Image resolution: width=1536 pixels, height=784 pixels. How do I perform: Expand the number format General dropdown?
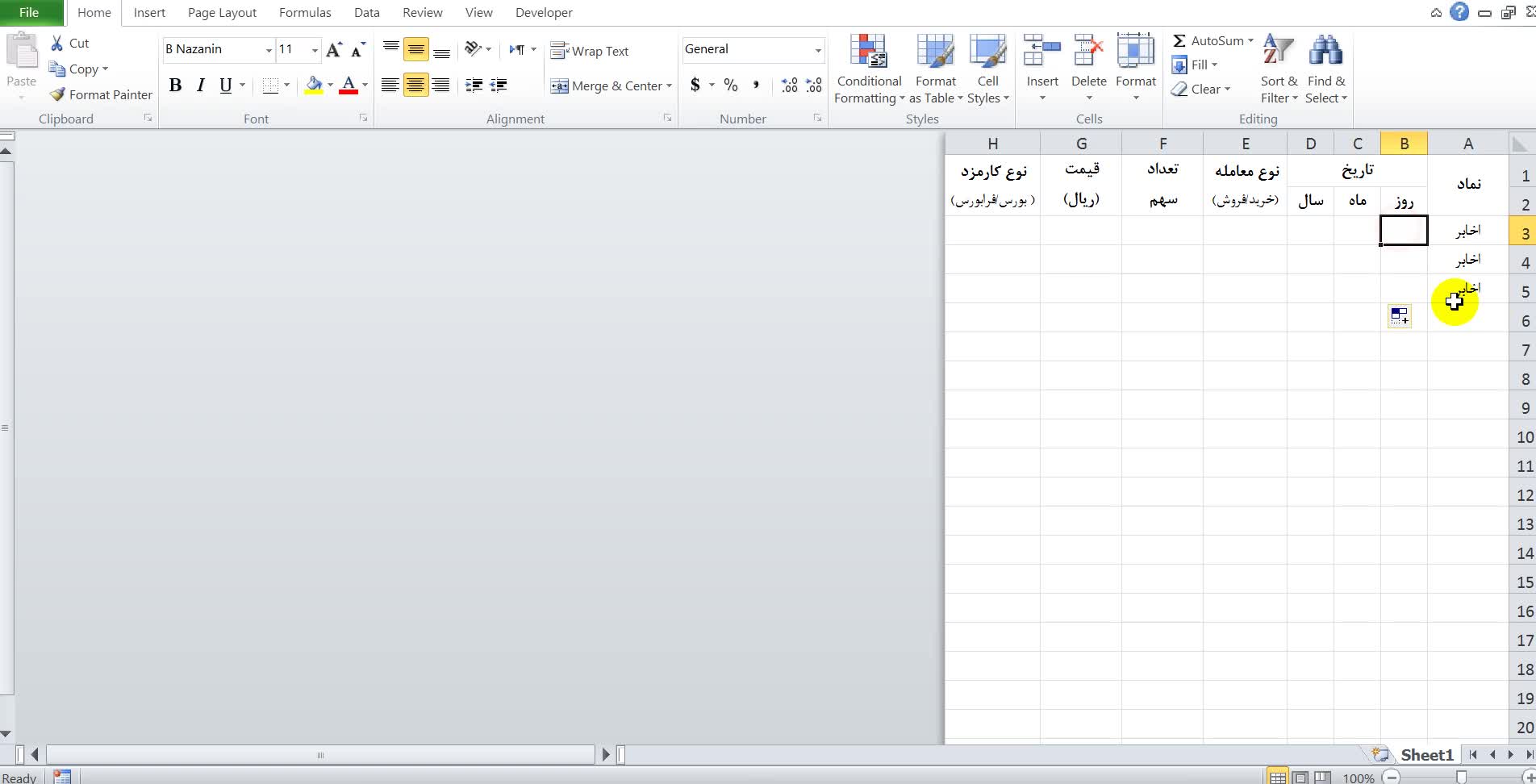pos(817,50)
